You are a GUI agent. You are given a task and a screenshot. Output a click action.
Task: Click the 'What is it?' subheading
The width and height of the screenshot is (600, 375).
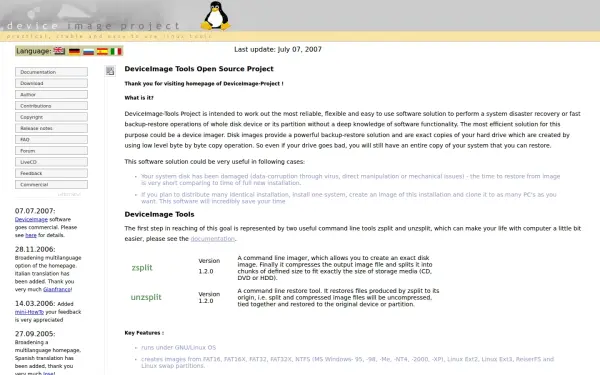click(x=139, y=98)
